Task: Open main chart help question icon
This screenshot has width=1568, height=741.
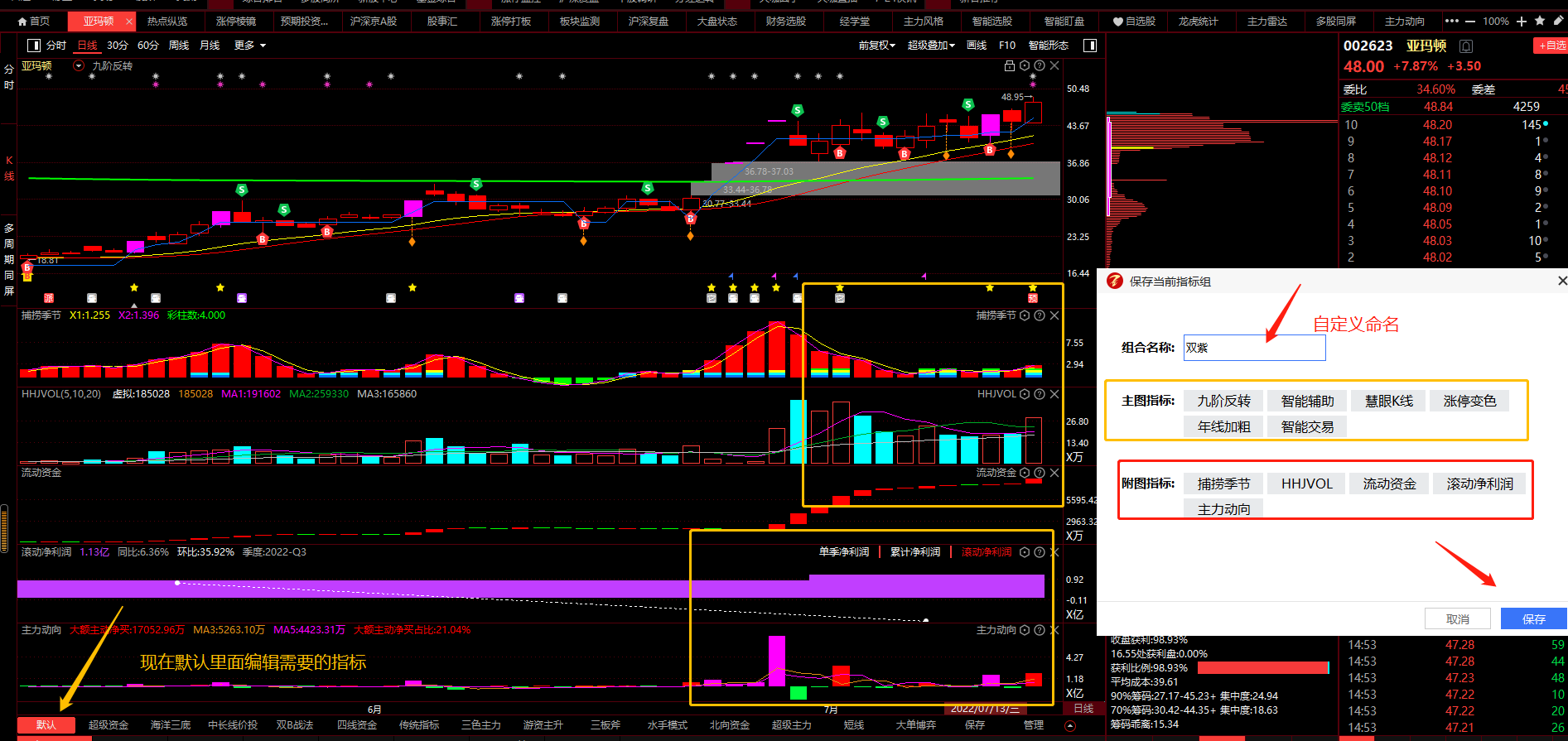Action: [1040, 65]
